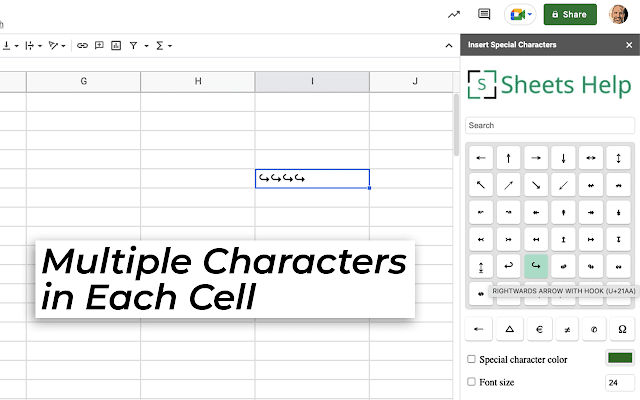The height and width of the screenshot is (400, 640).
Task: Select column G header
Action: 84,81
